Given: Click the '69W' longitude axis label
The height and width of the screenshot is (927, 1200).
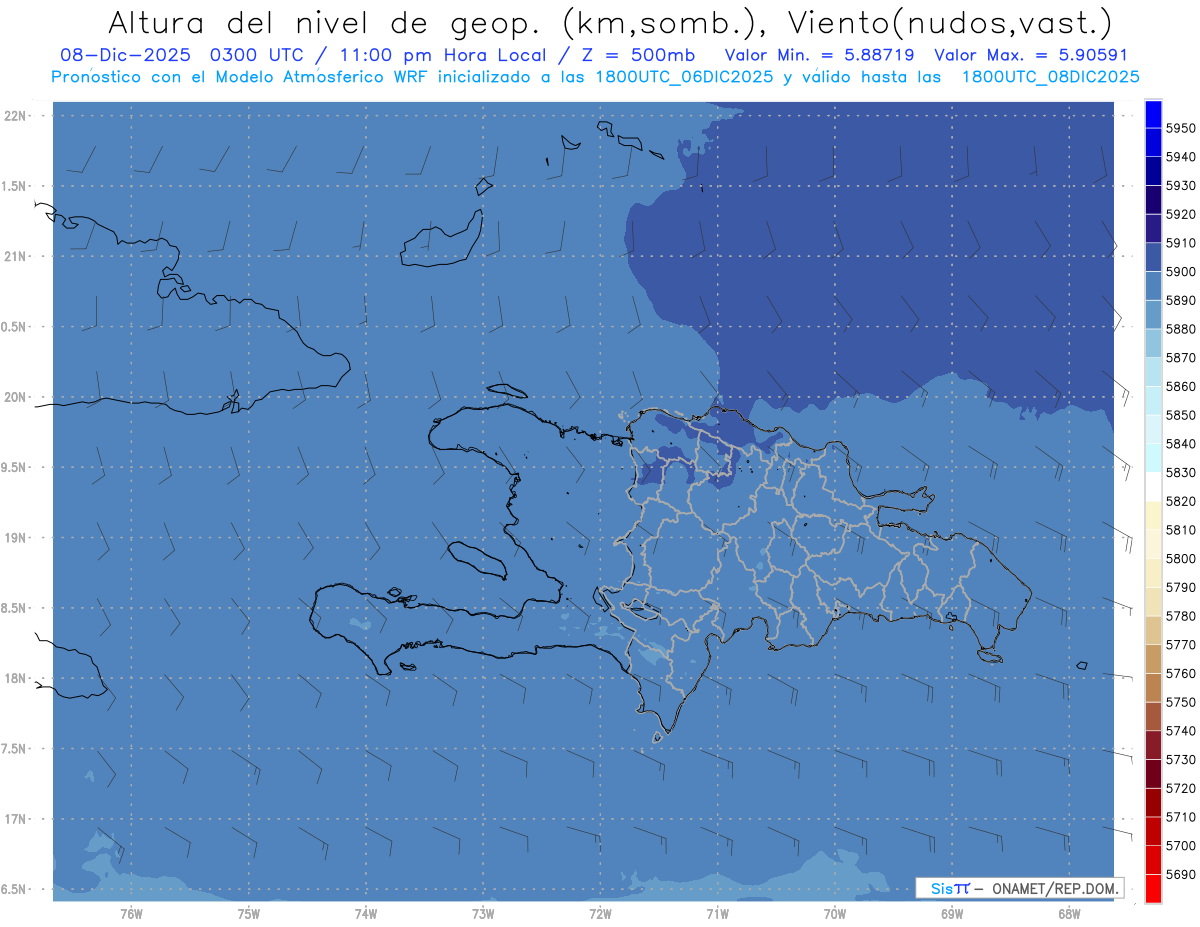Looking at the screenshot, I should pos(952,914).
